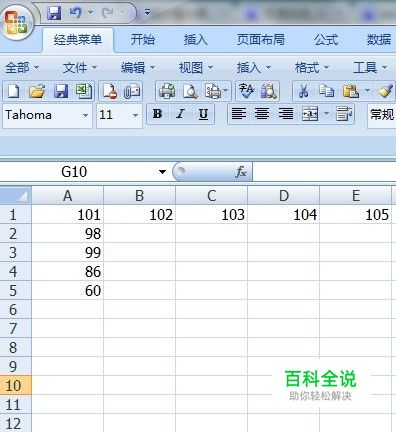Customize Quick Access Toolbar dropdown
The width and height of the screenshot is (396, 432).
coord(147,13)
